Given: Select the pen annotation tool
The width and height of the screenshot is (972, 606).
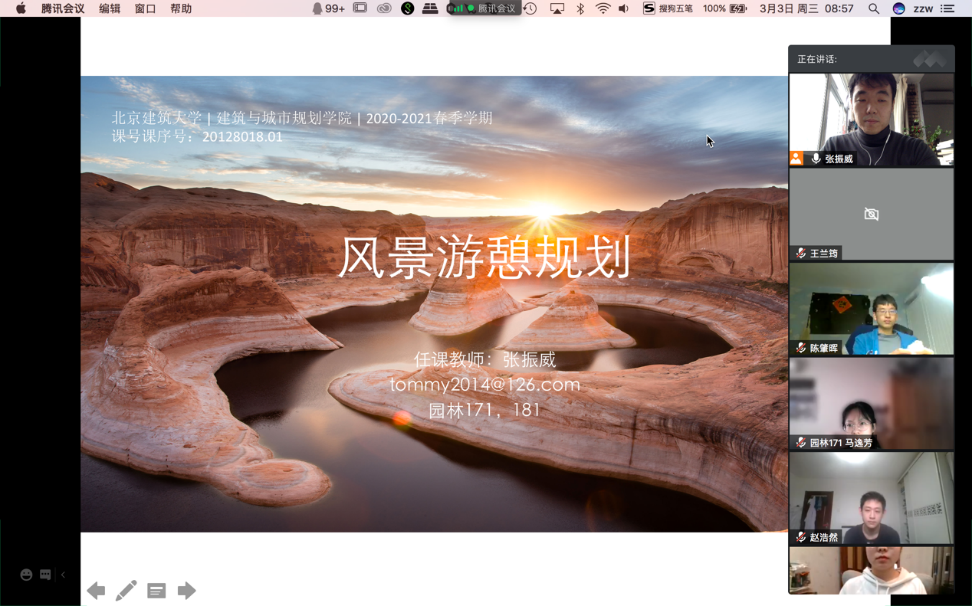Looking at the screenshot, I should [x=126, y=591].
